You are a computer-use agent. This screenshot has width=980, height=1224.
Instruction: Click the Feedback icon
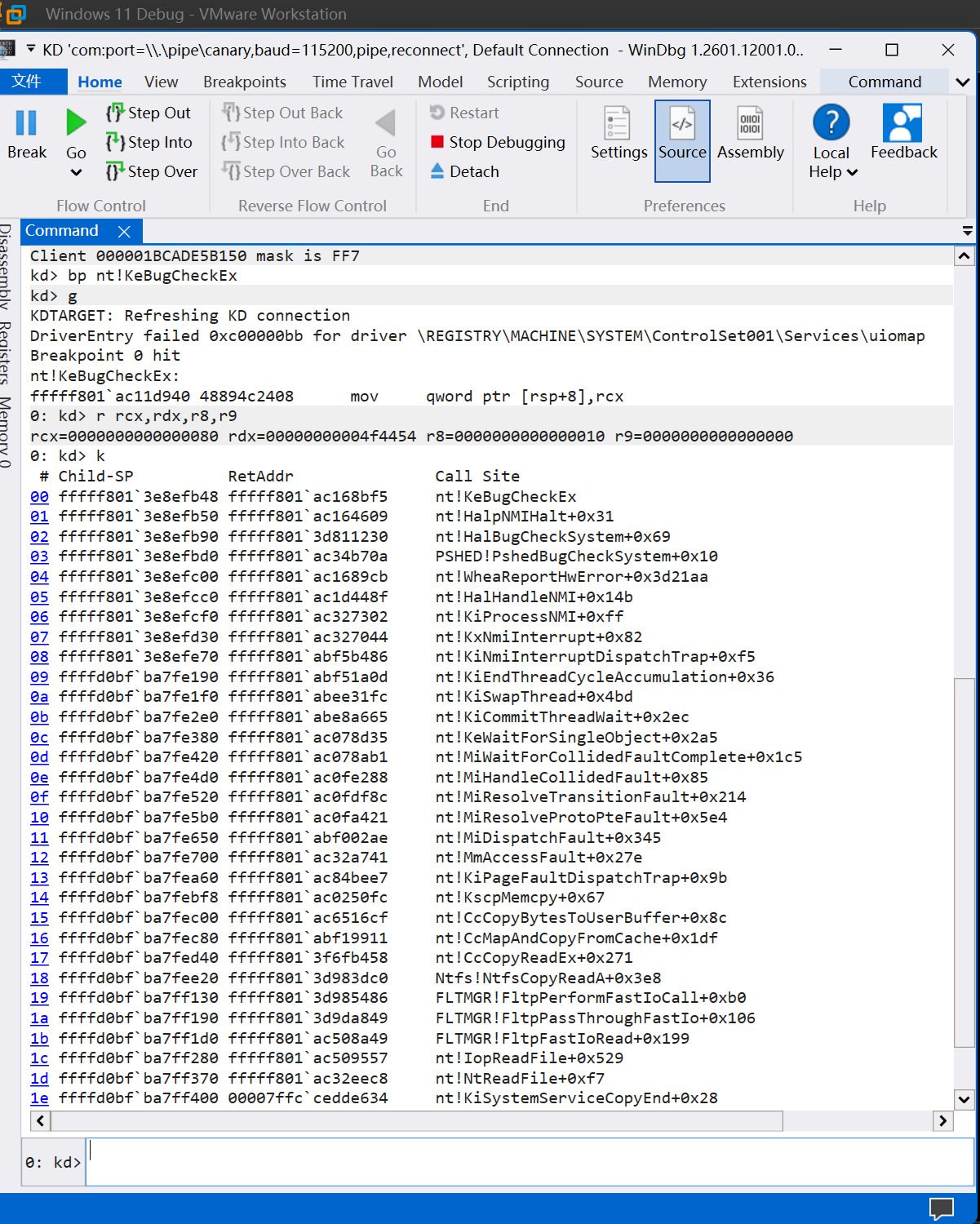coord(902,122)
